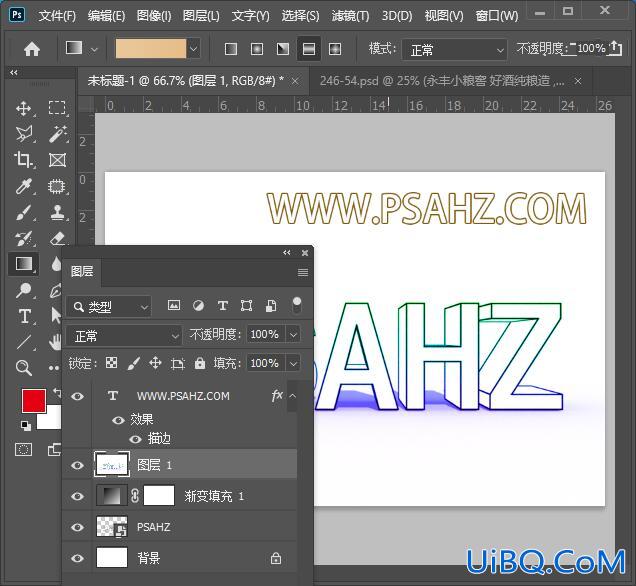
Task: Hide the 渐变填充 1 layer
Action: point(77,496)
